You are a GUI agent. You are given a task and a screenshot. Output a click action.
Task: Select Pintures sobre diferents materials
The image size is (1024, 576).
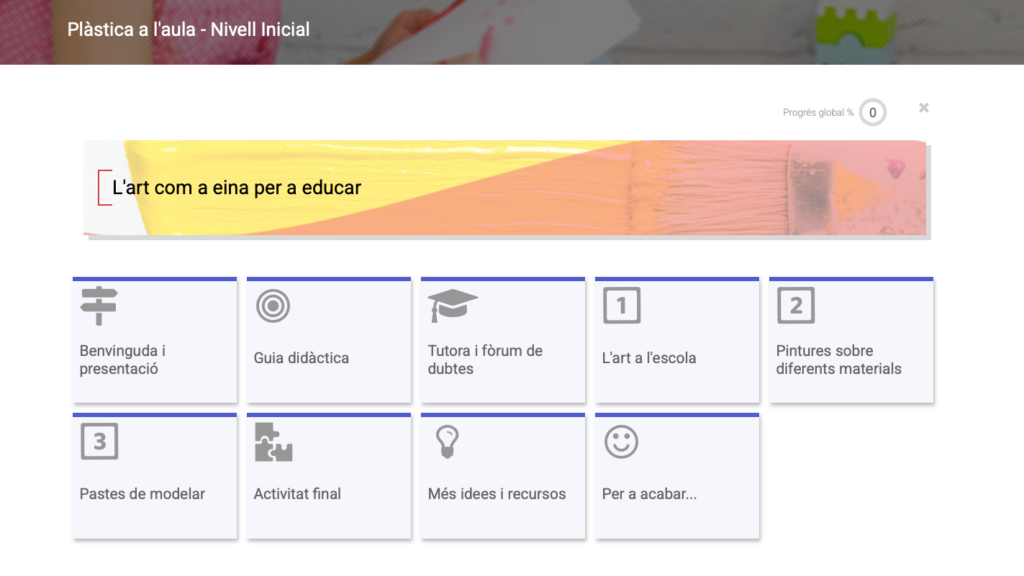[838, 360]
